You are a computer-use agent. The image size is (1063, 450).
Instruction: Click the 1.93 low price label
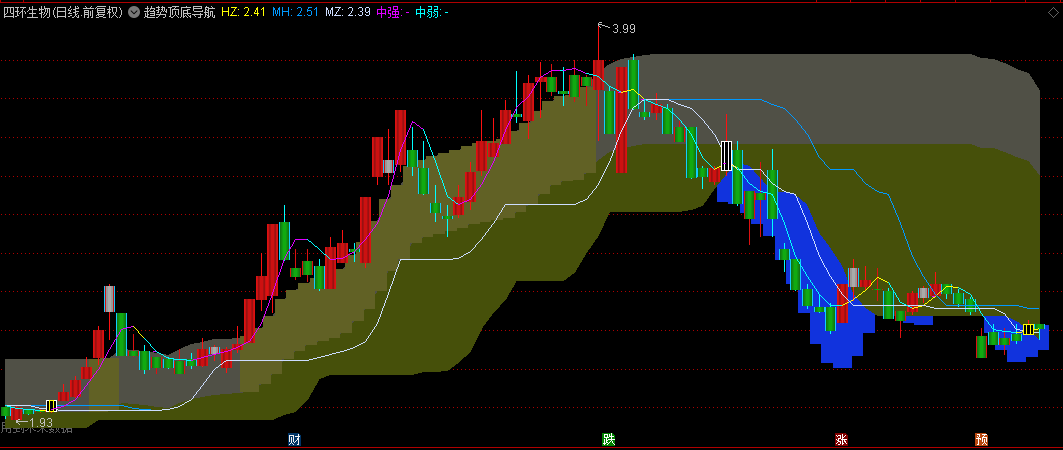(x=40, y=423)
